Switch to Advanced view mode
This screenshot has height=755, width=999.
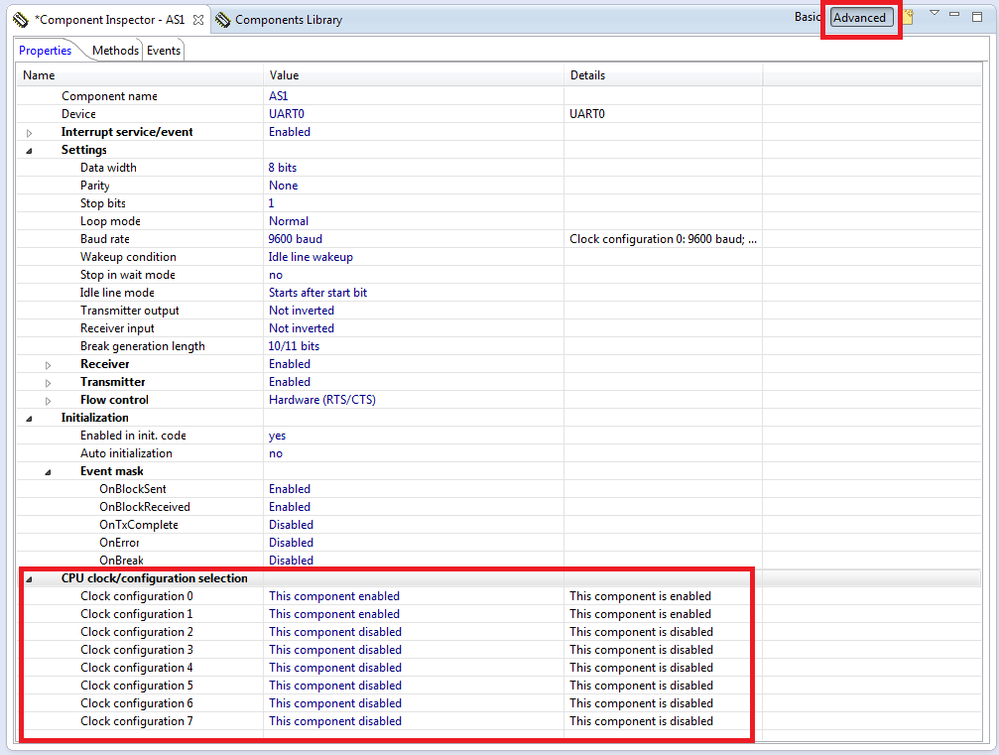coord(859,18)
